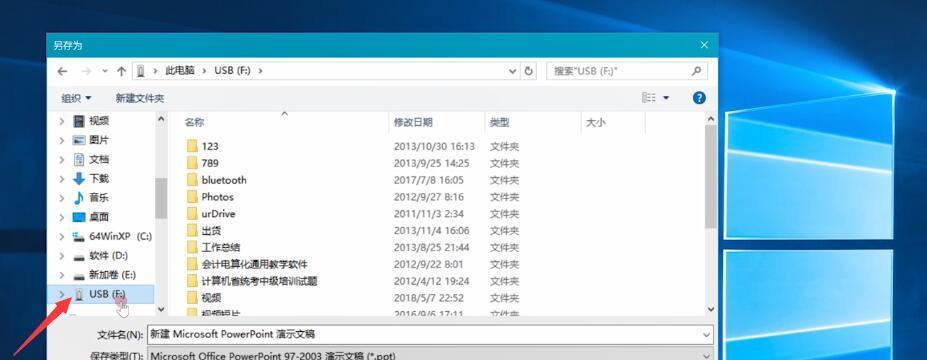927x360 pixels.
Task: Open the help question mark icon
Action: [699, 98]
